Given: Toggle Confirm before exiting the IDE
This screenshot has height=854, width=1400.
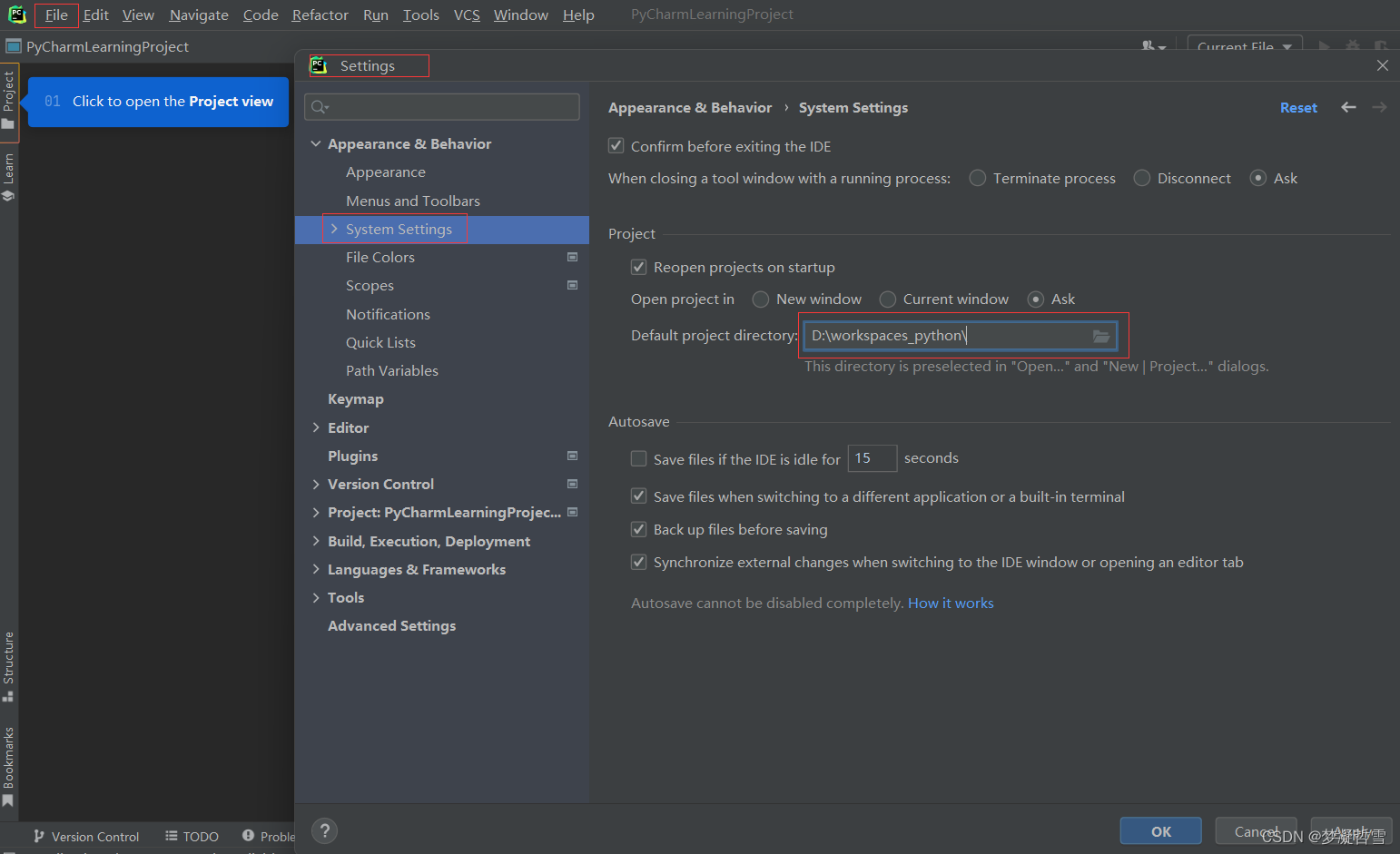Looking at the screenshot, I should pos(616,146).
